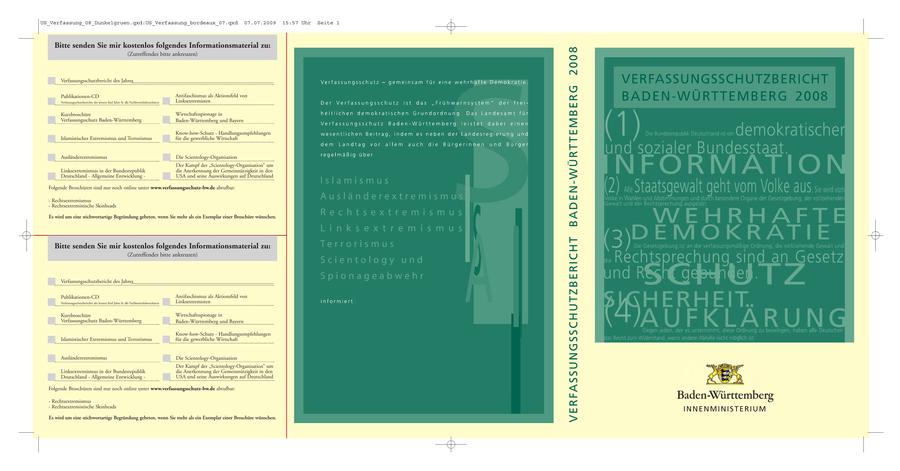Click the registration crosshair mark at the page top

pos(450,25)
